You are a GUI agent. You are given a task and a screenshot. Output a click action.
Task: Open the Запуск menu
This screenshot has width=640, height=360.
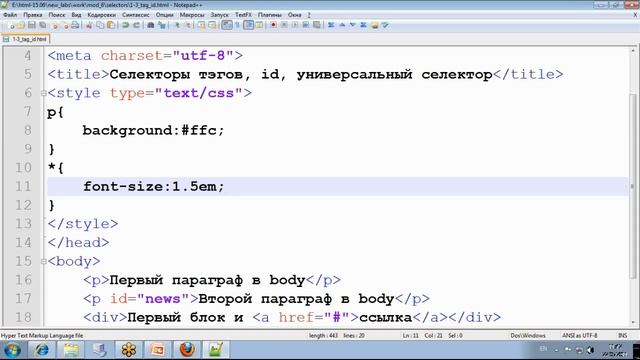[x=220, y=15]
